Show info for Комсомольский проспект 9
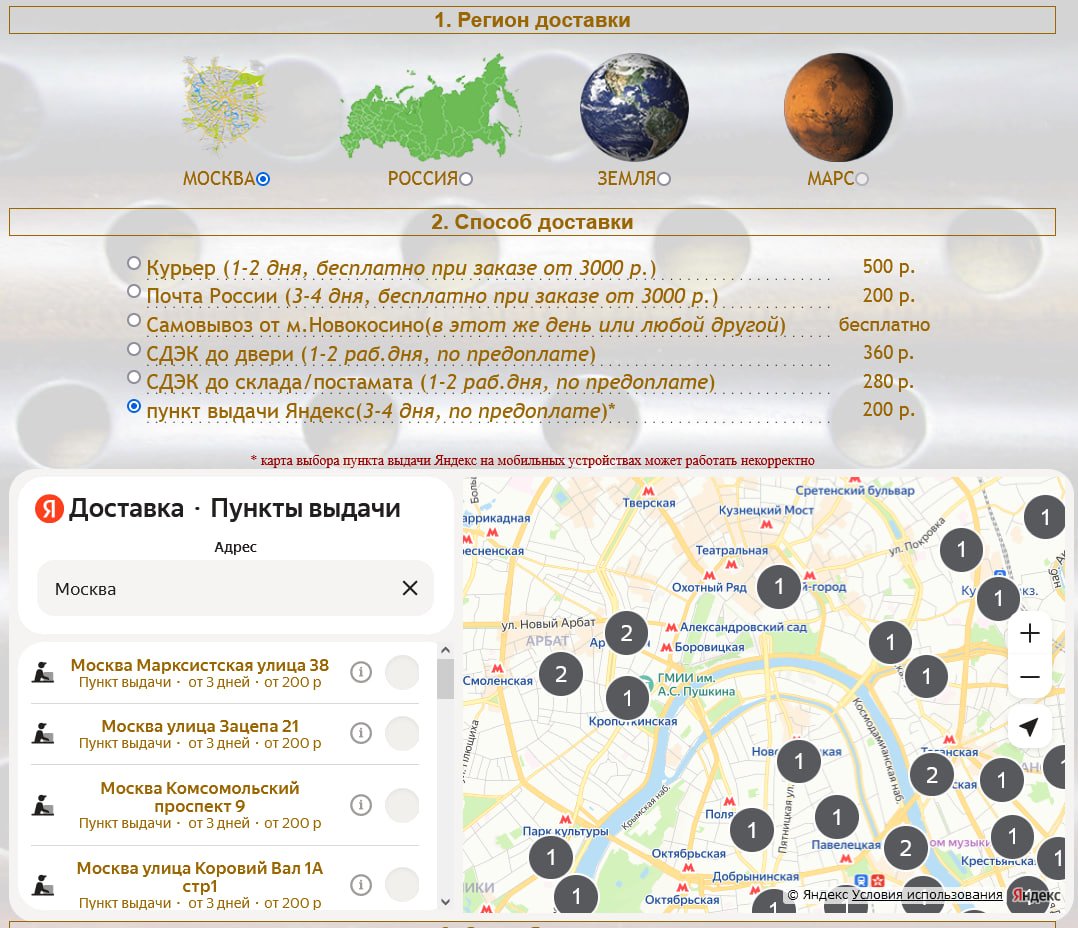The image size is (1078, 928). (361, 804)
